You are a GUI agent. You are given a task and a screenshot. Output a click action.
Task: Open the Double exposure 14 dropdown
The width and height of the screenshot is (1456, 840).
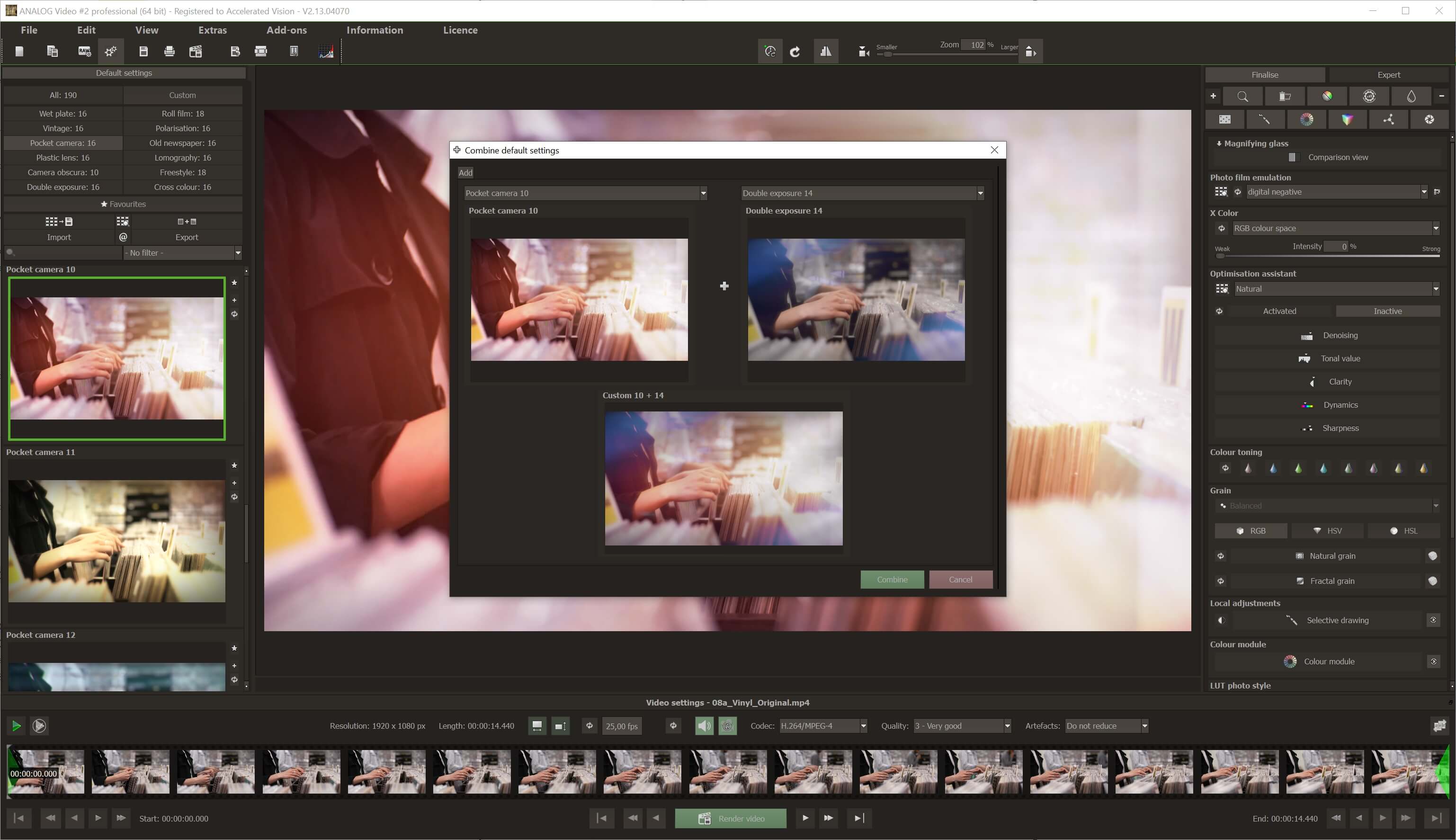click(980, 193)
